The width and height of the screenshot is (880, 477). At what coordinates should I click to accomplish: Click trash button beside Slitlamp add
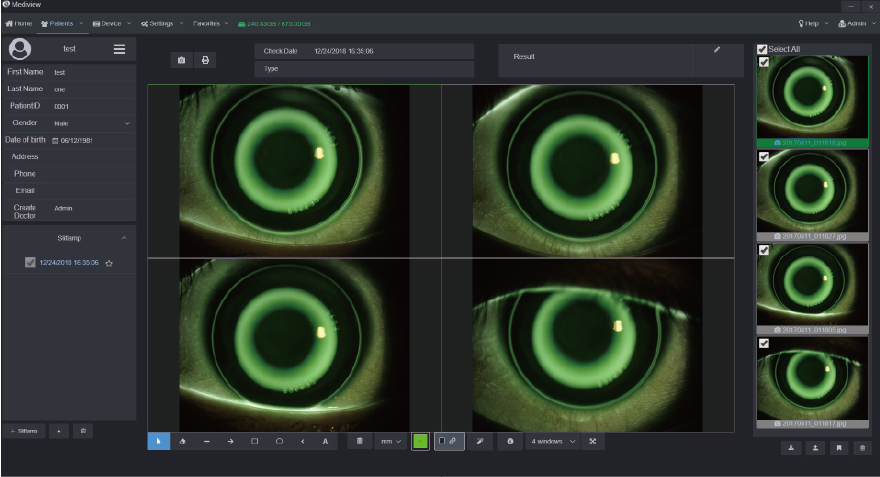click(83, 431)
